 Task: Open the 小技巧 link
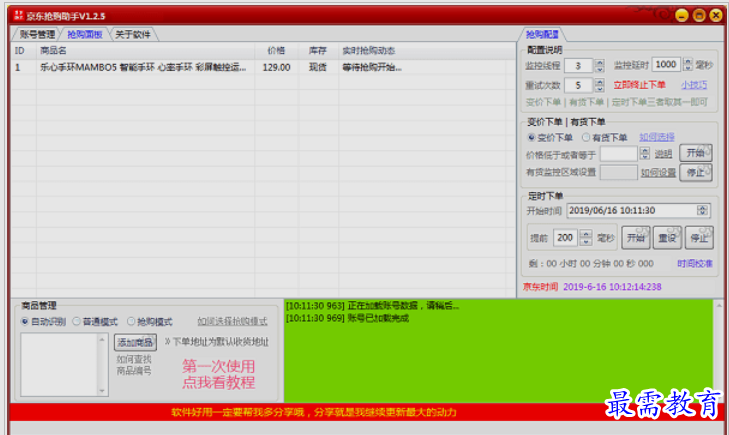[x=694, y=85]
